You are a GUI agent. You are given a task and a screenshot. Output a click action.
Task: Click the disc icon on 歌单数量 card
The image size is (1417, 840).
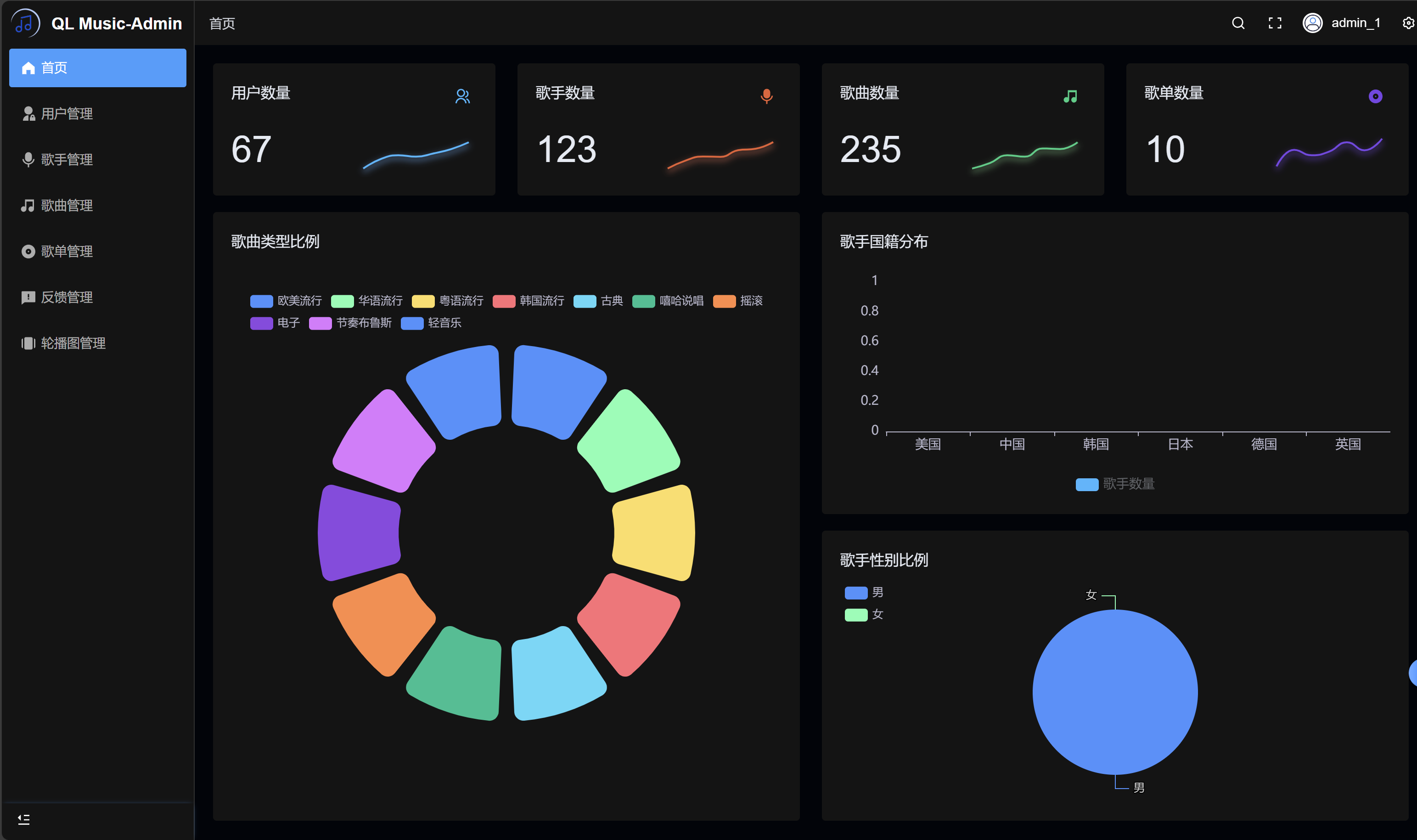1376,96
